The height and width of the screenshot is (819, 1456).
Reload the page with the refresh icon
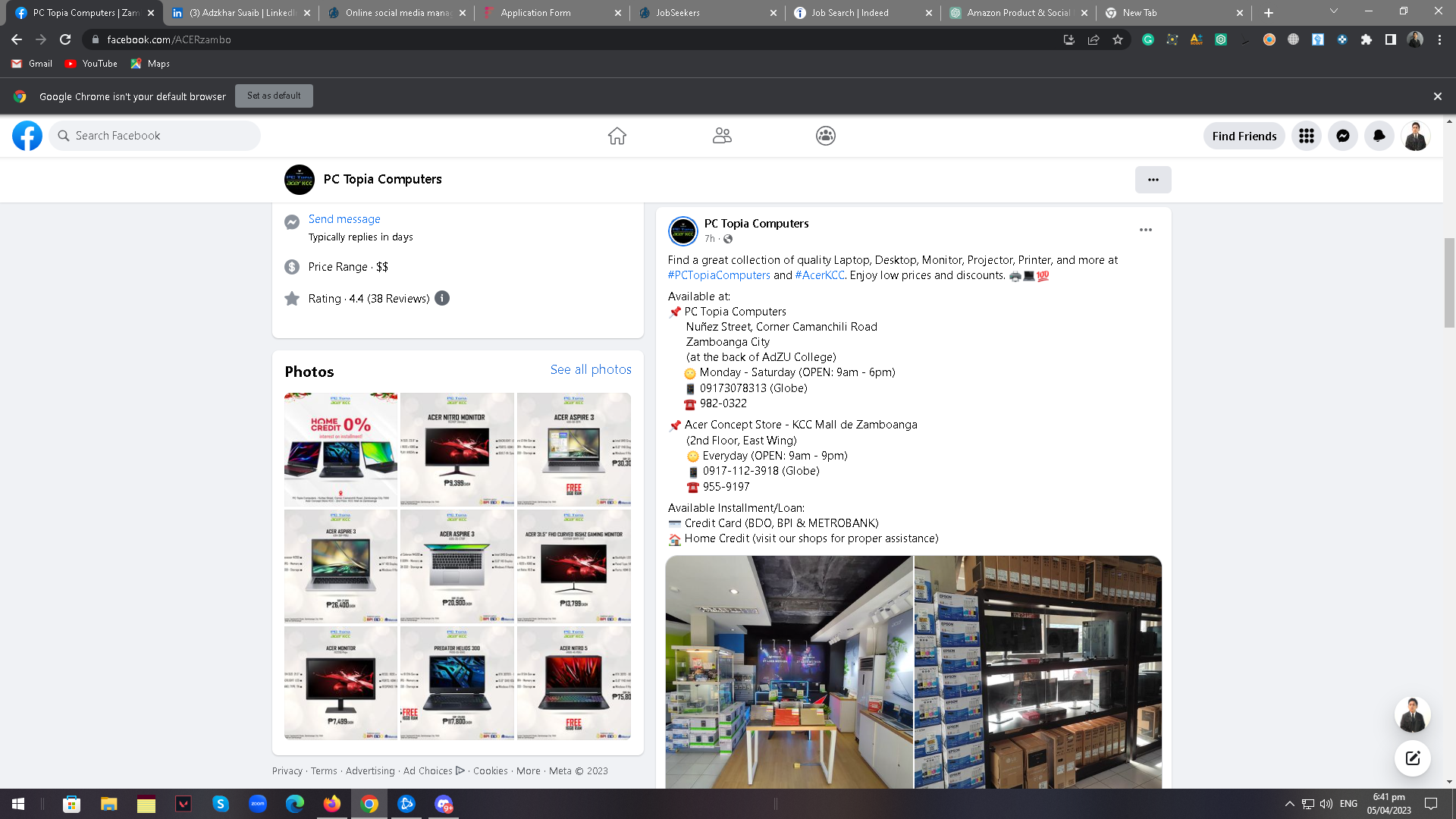click(x=65, y=39)
